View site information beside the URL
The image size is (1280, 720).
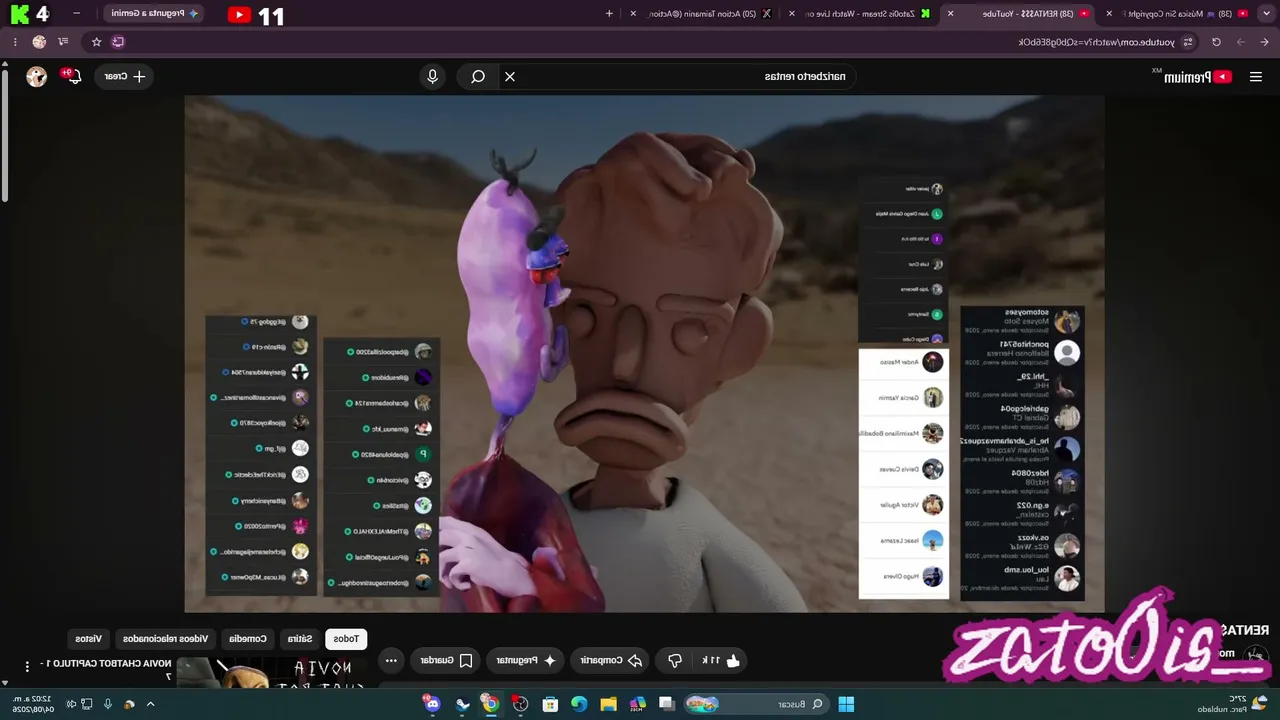pos(1188,42)
